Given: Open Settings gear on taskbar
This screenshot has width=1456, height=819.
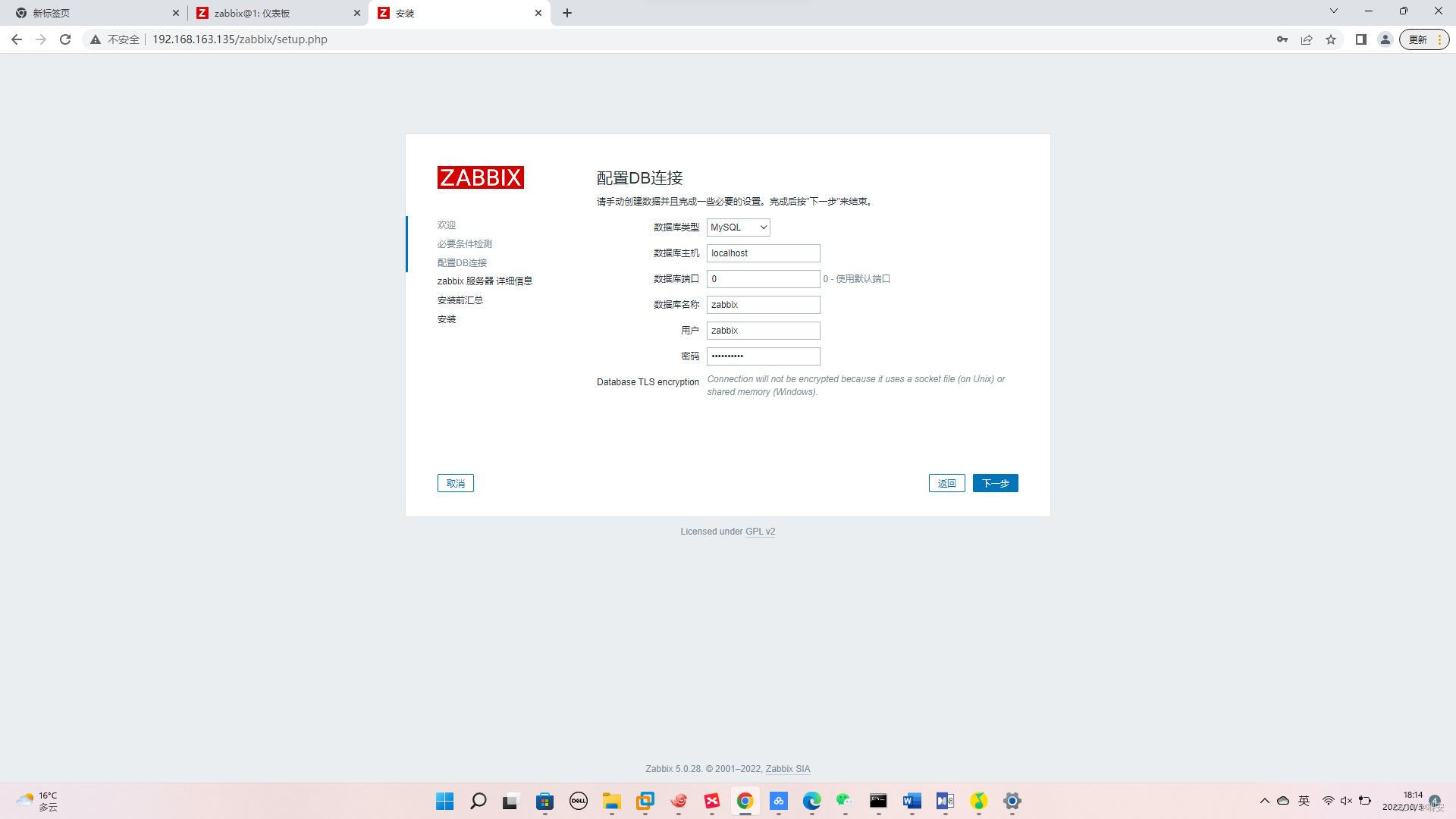Looking at the screenshot, I should pyautogui.click(x=1012, y=801).
